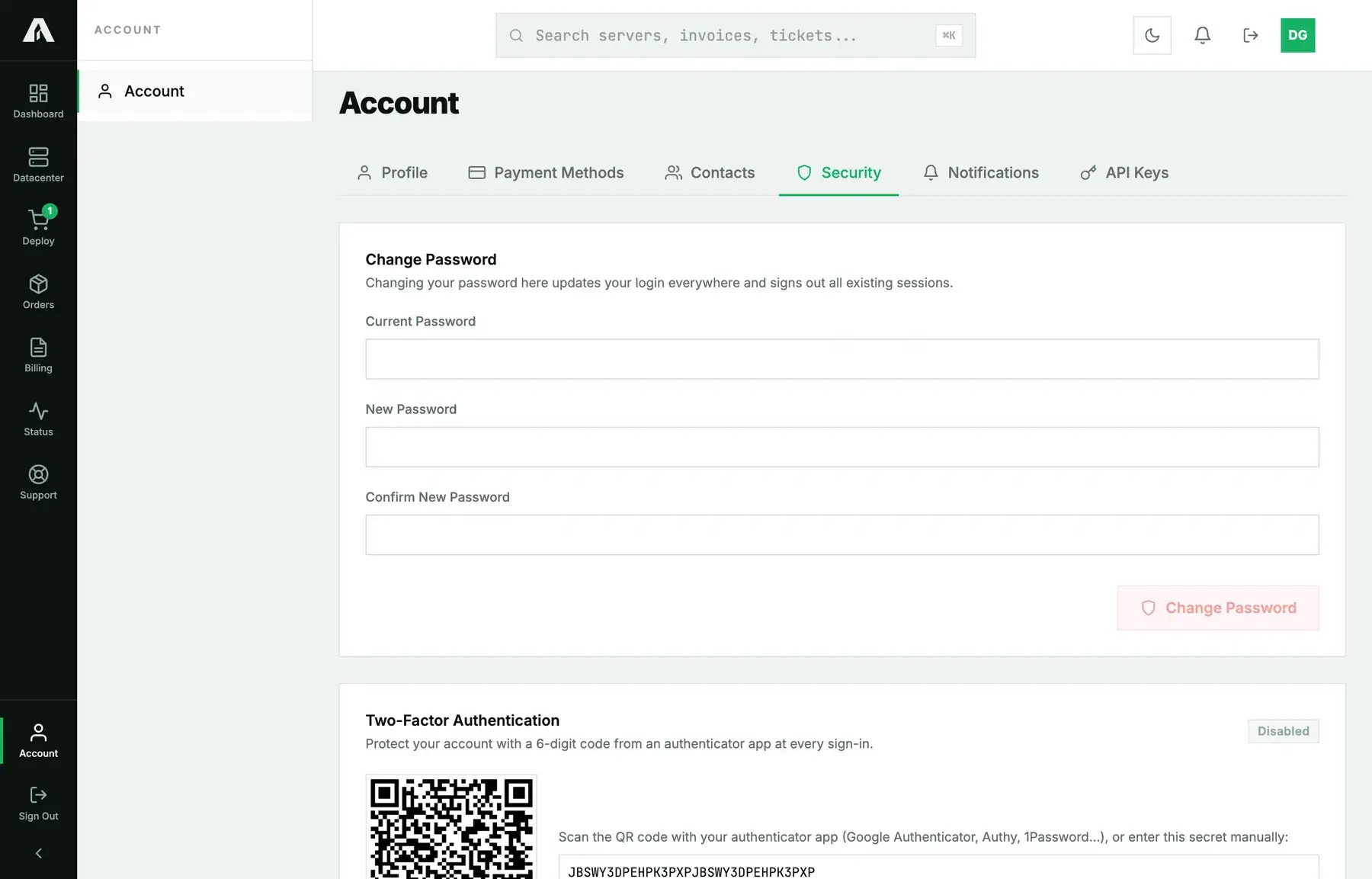Screen dimensions: 1372x879
Task: Click the two-factor QR code image
Action: point(451,827)
